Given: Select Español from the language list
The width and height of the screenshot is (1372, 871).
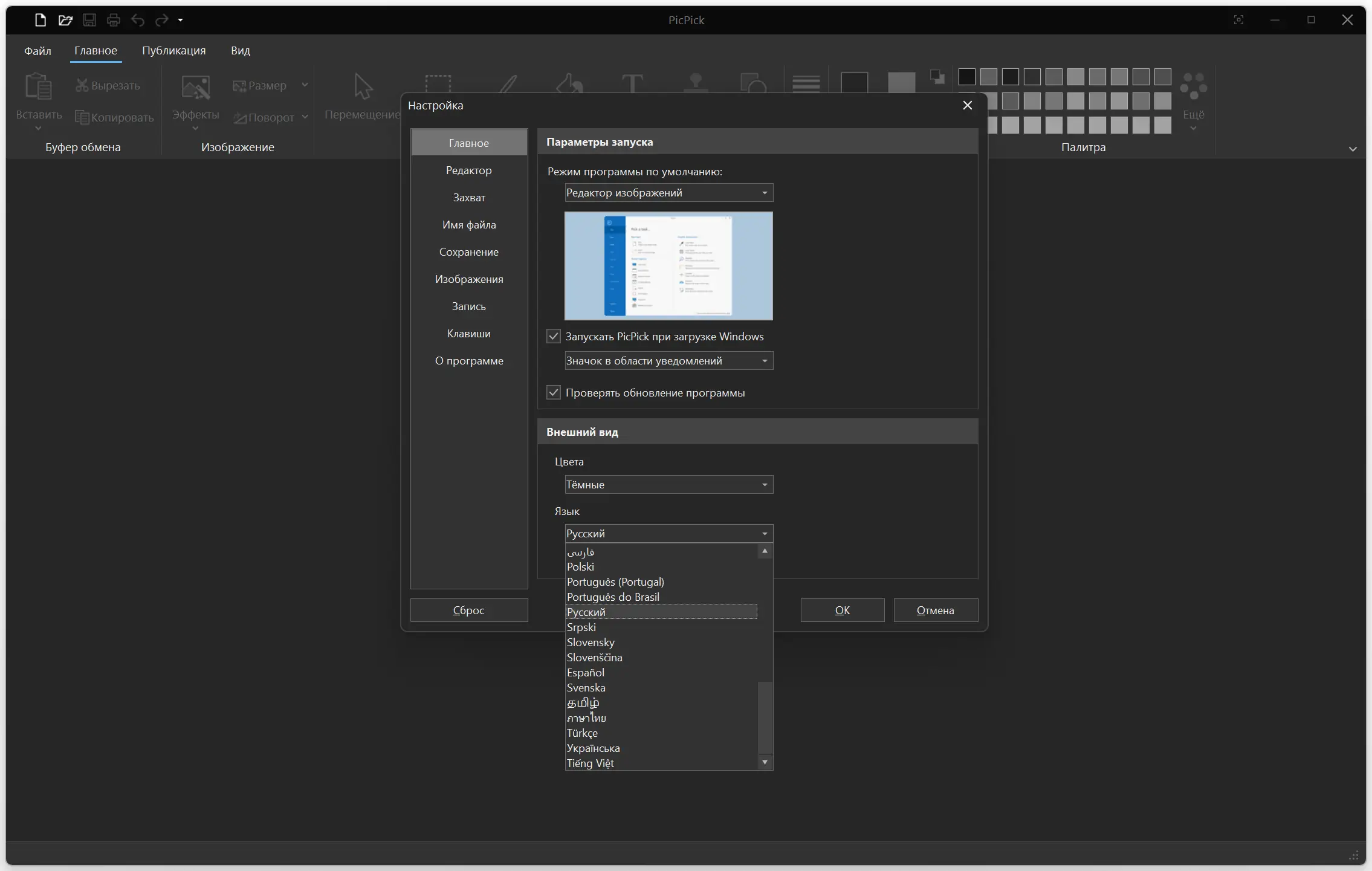Looking at the screenshot, I should coord(586,672).
